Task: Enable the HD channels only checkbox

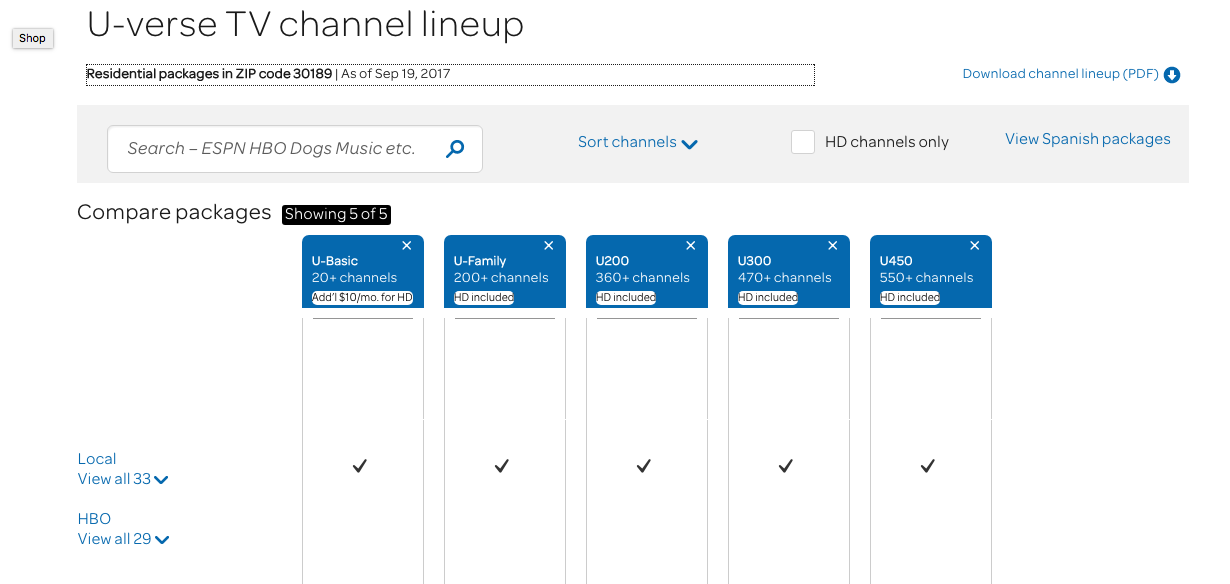Action: (x=803, y=142)
